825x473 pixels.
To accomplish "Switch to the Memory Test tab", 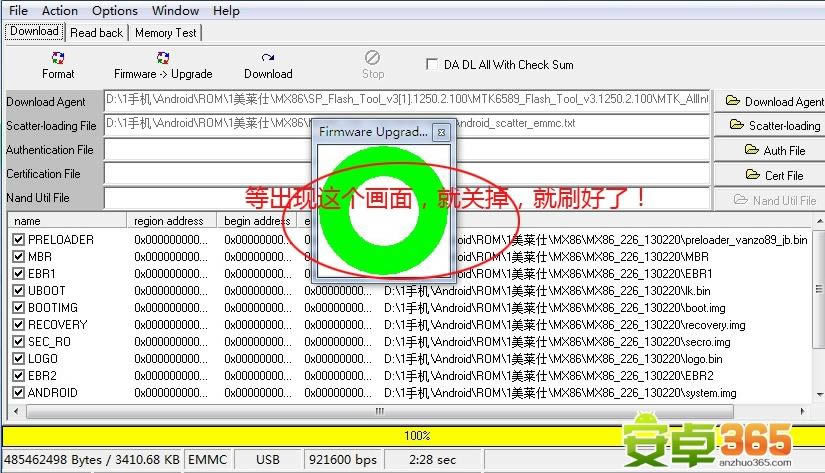I will (165, 32).
